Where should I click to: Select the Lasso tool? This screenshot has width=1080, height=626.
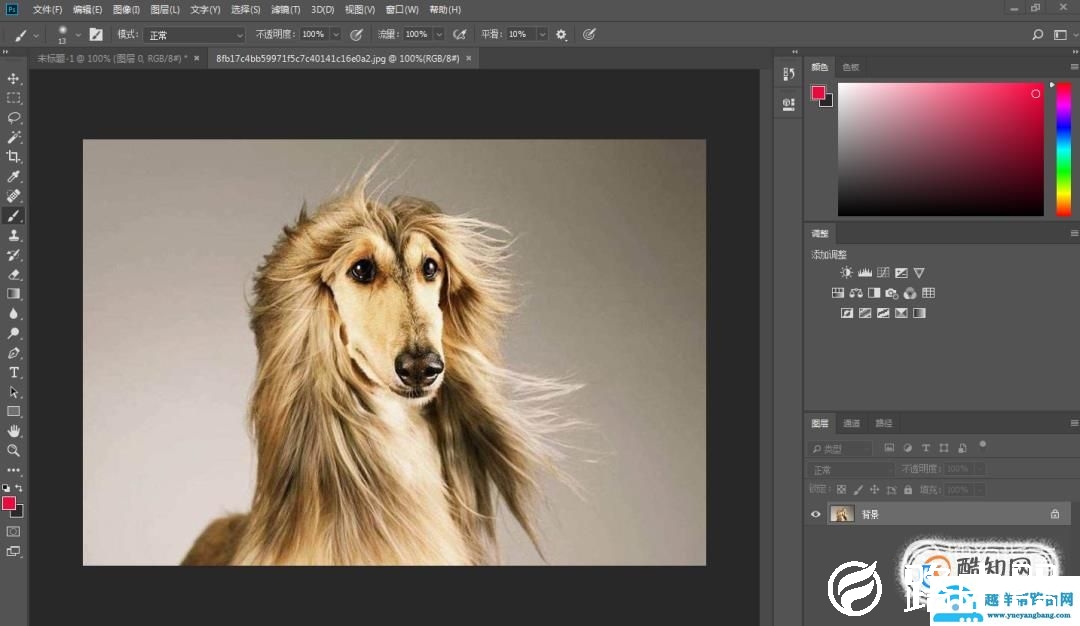point(14,117)
